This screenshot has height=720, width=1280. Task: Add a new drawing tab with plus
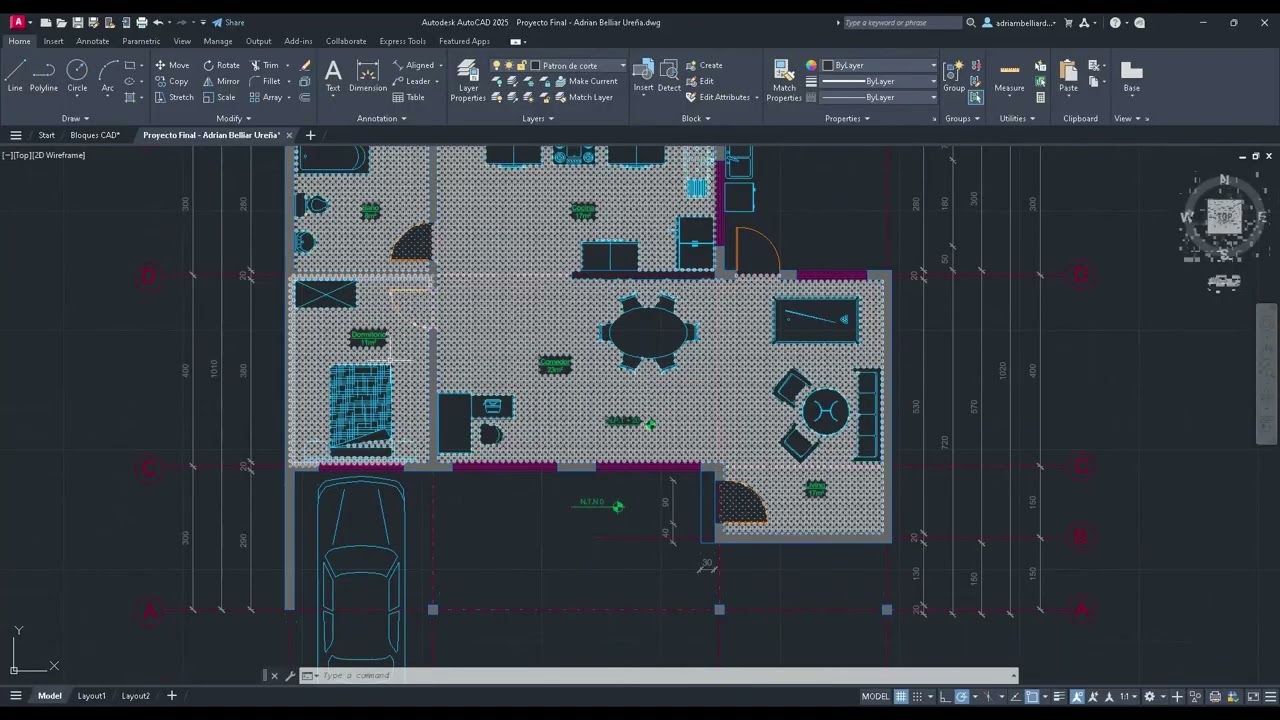(310, 135)
